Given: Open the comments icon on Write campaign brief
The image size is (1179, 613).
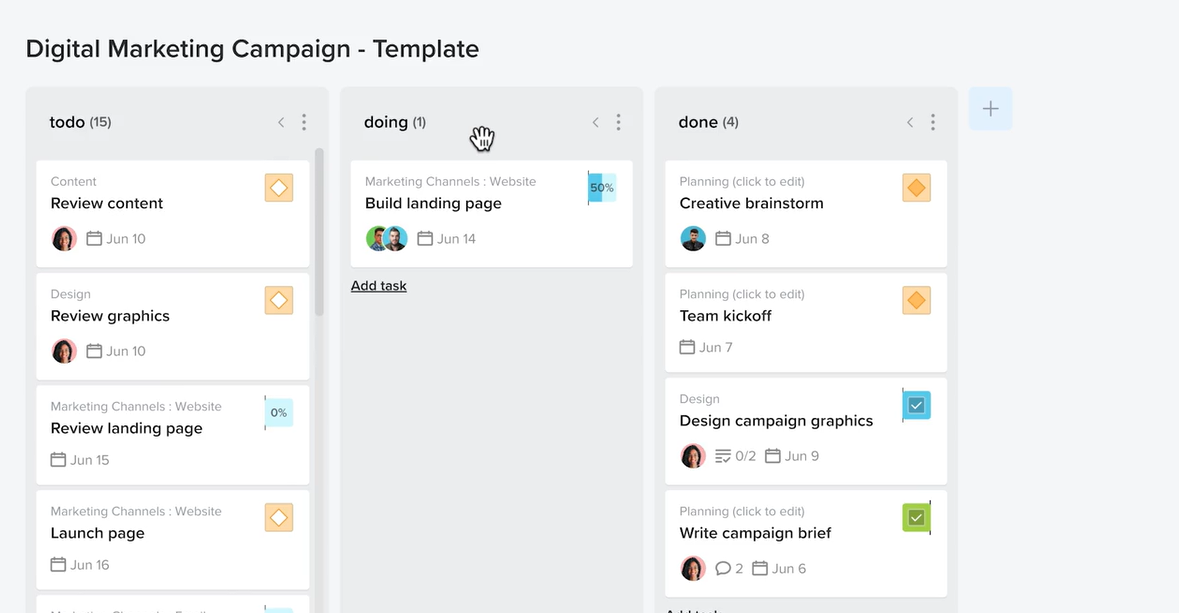Looking at the screenshot, I should (x=723, y=569).
